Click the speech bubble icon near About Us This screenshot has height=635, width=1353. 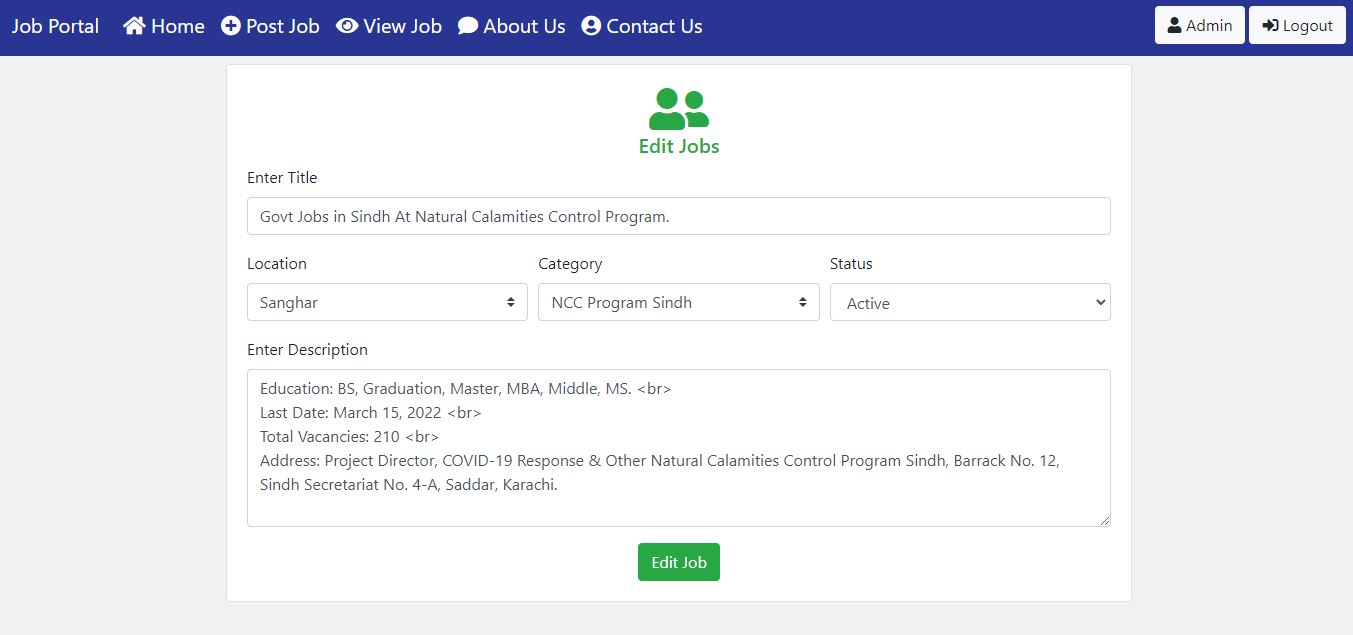click(466, 26)
